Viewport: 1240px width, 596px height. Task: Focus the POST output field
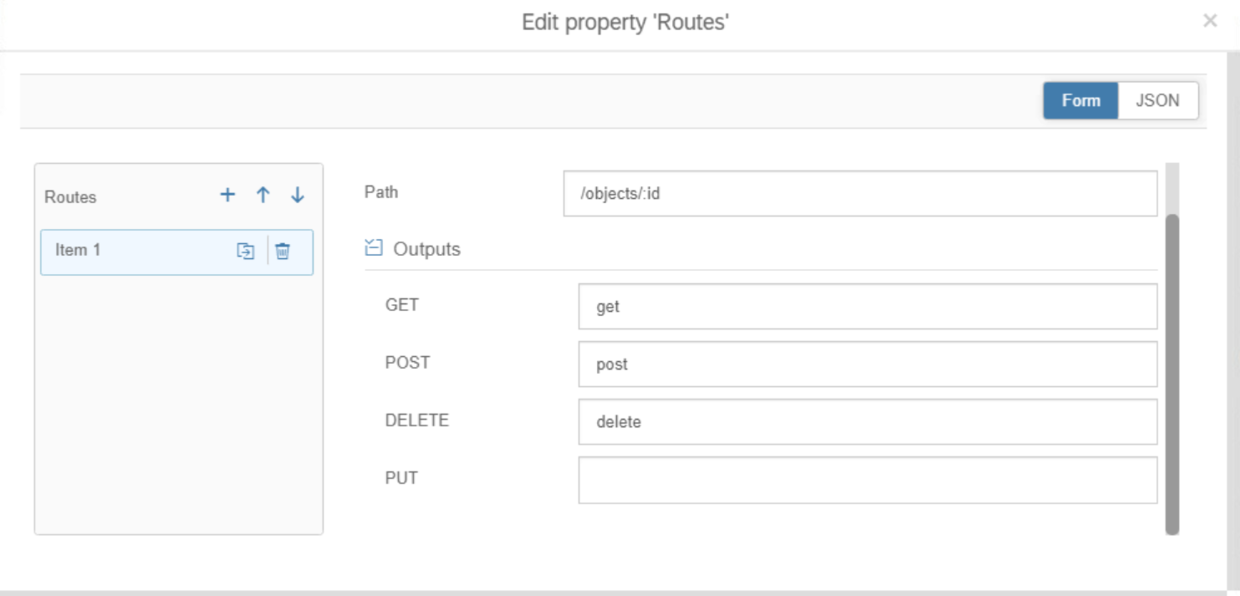click(867, 365)
